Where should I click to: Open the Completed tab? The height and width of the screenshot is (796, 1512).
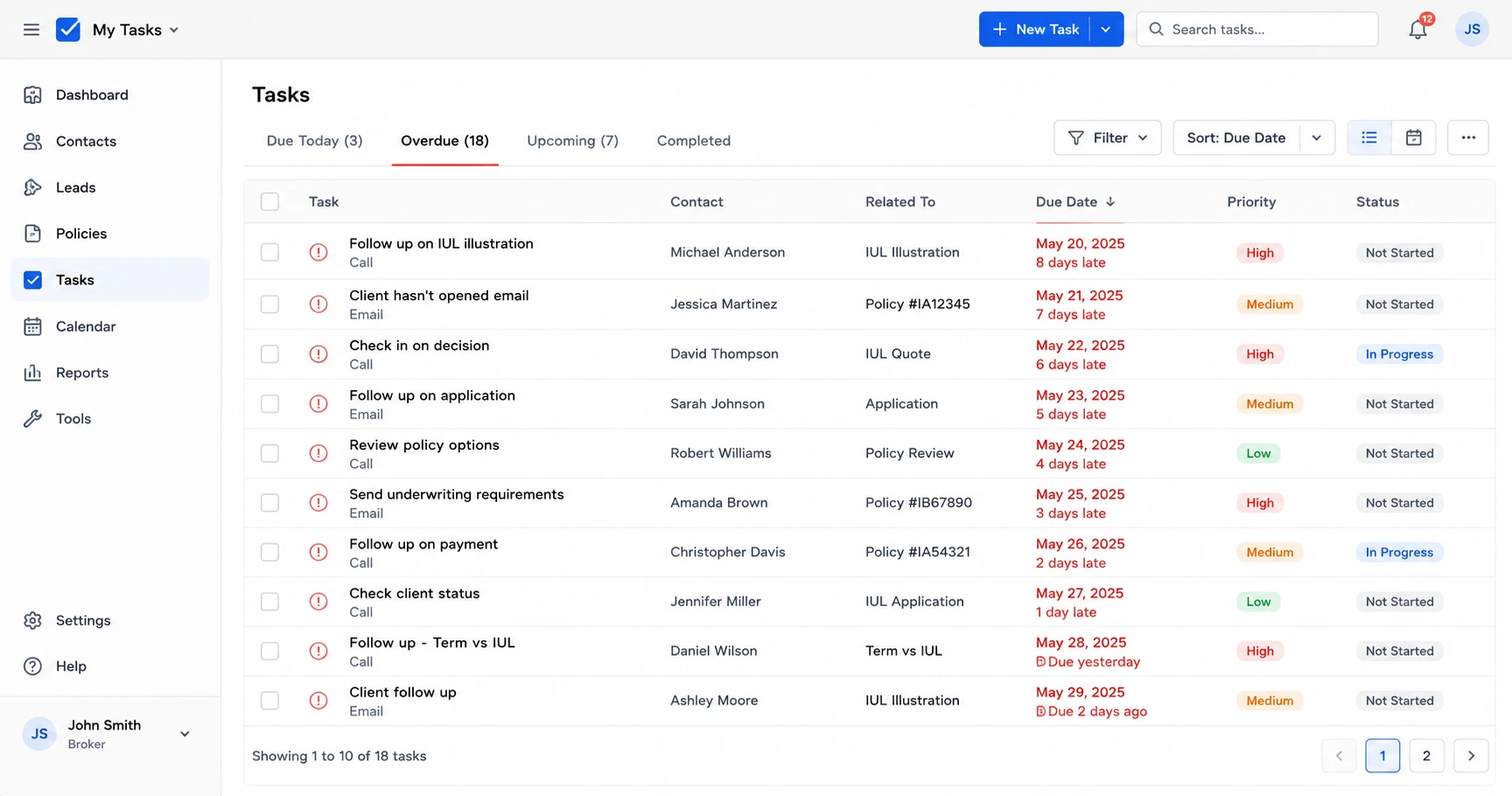[693, 141]
